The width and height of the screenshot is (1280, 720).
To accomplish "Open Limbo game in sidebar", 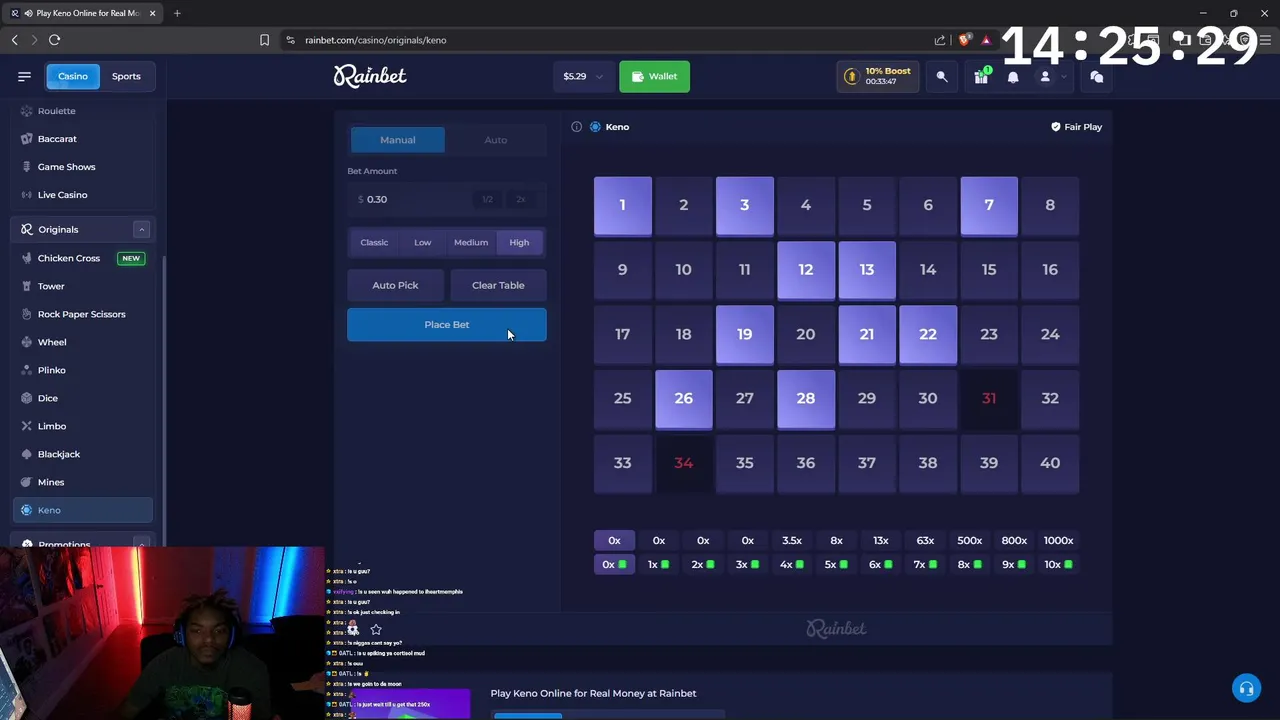I will (x=83, y=426).
